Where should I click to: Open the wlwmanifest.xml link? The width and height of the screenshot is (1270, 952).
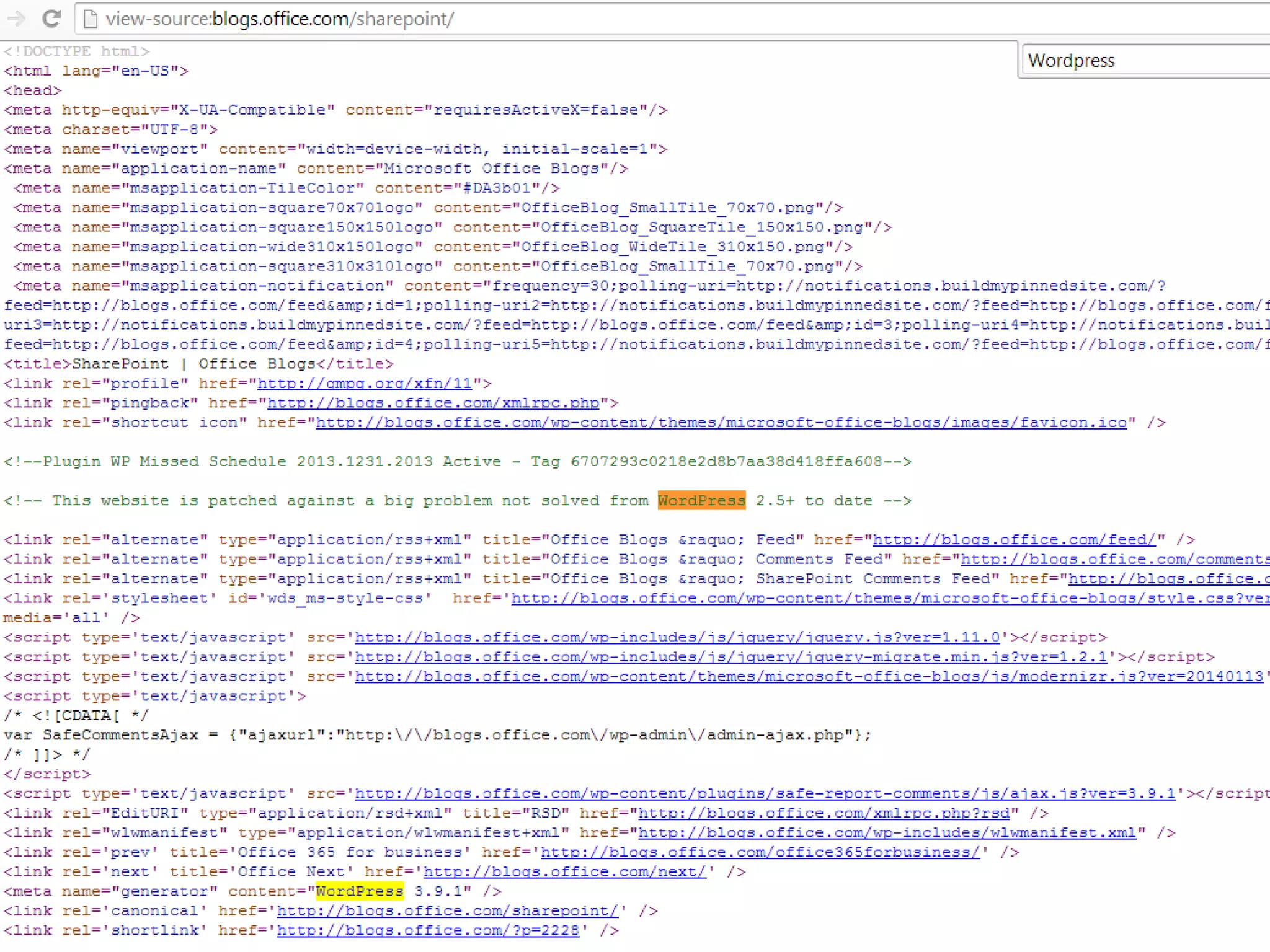(887, 833)
